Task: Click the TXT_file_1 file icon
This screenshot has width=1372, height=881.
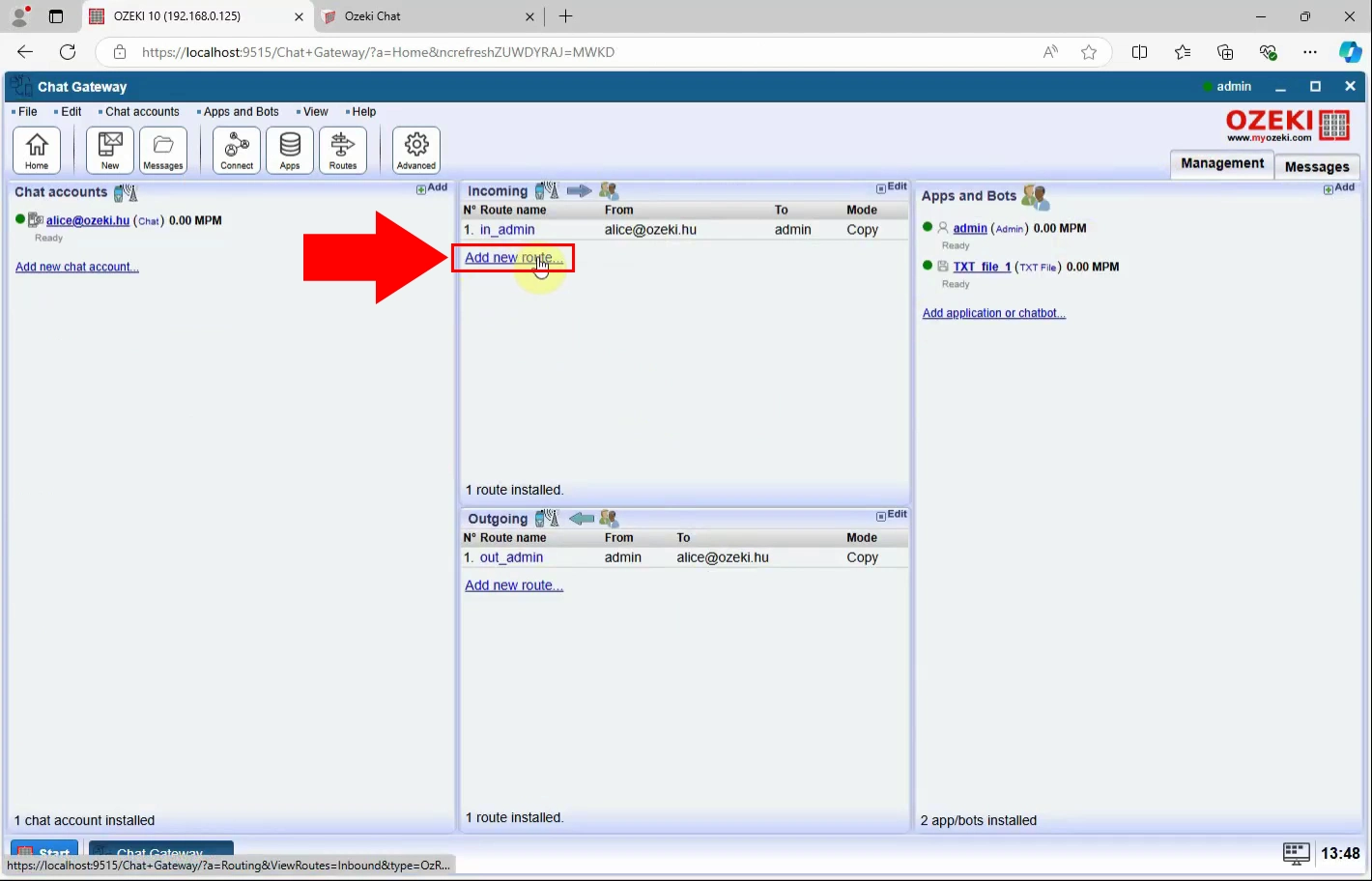Action: [x=943, y=267]
